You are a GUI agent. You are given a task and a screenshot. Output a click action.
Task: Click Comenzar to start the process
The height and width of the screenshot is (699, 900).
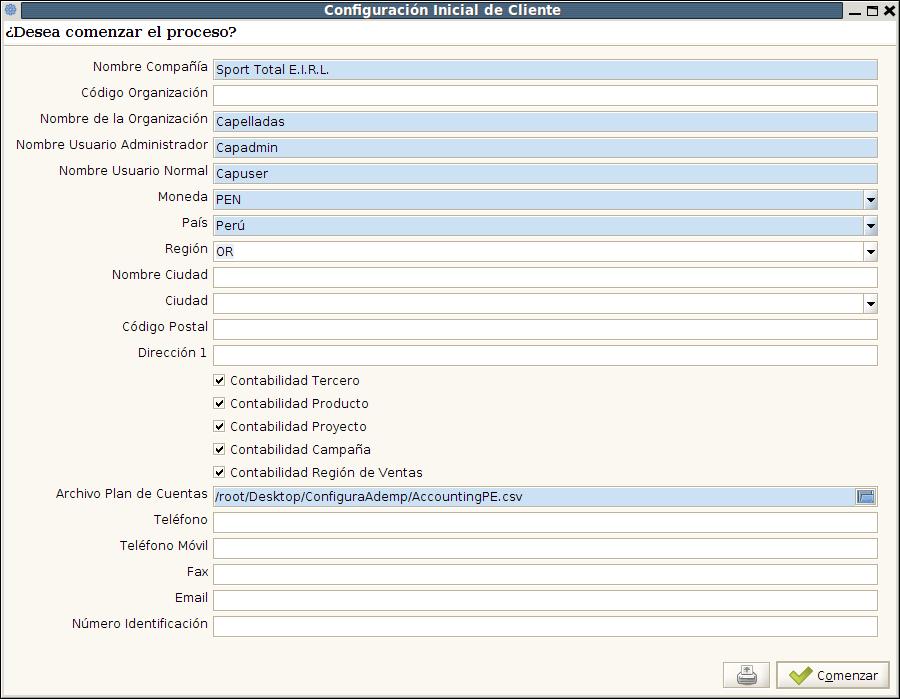833,675
